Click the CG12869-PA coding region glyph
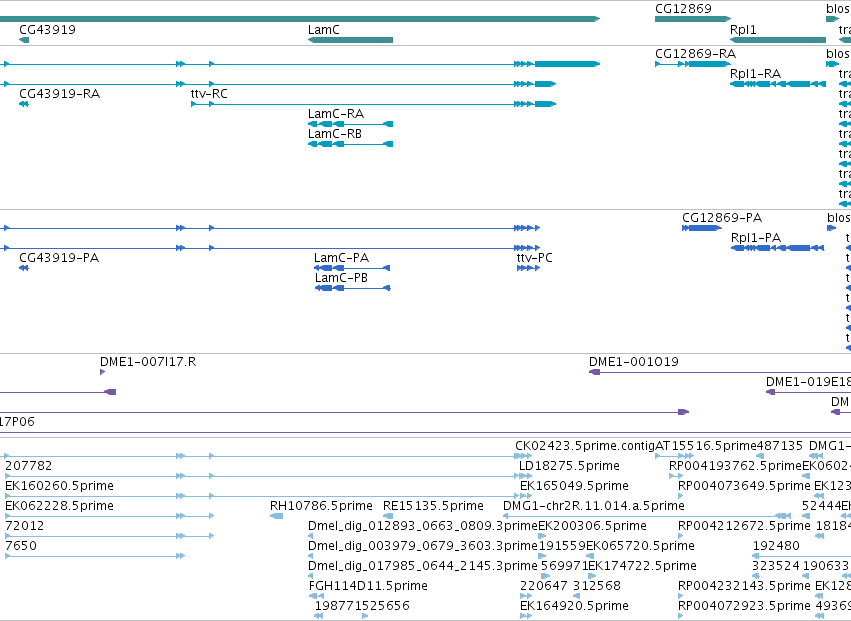Screen dimensions: 851x621 point(702,228)
